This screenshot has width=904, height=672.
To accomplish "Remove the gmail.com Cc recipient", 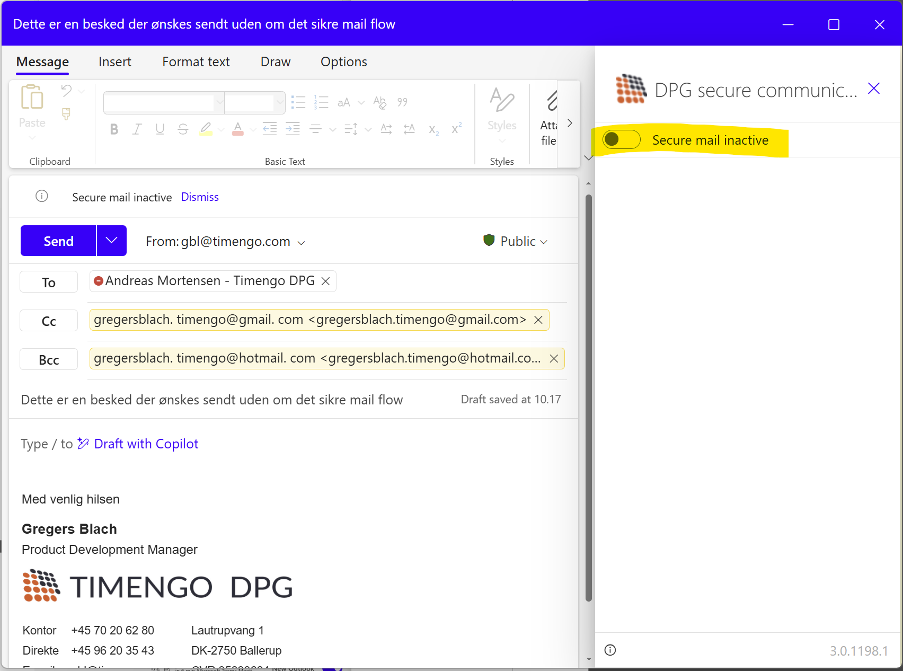I will pyautogui.click(x=538, y=320).
